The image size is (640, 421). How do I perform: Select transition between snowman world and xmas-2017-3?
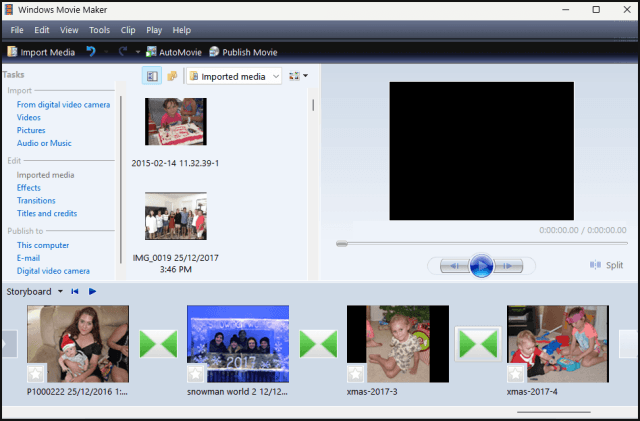coord(318,344)
